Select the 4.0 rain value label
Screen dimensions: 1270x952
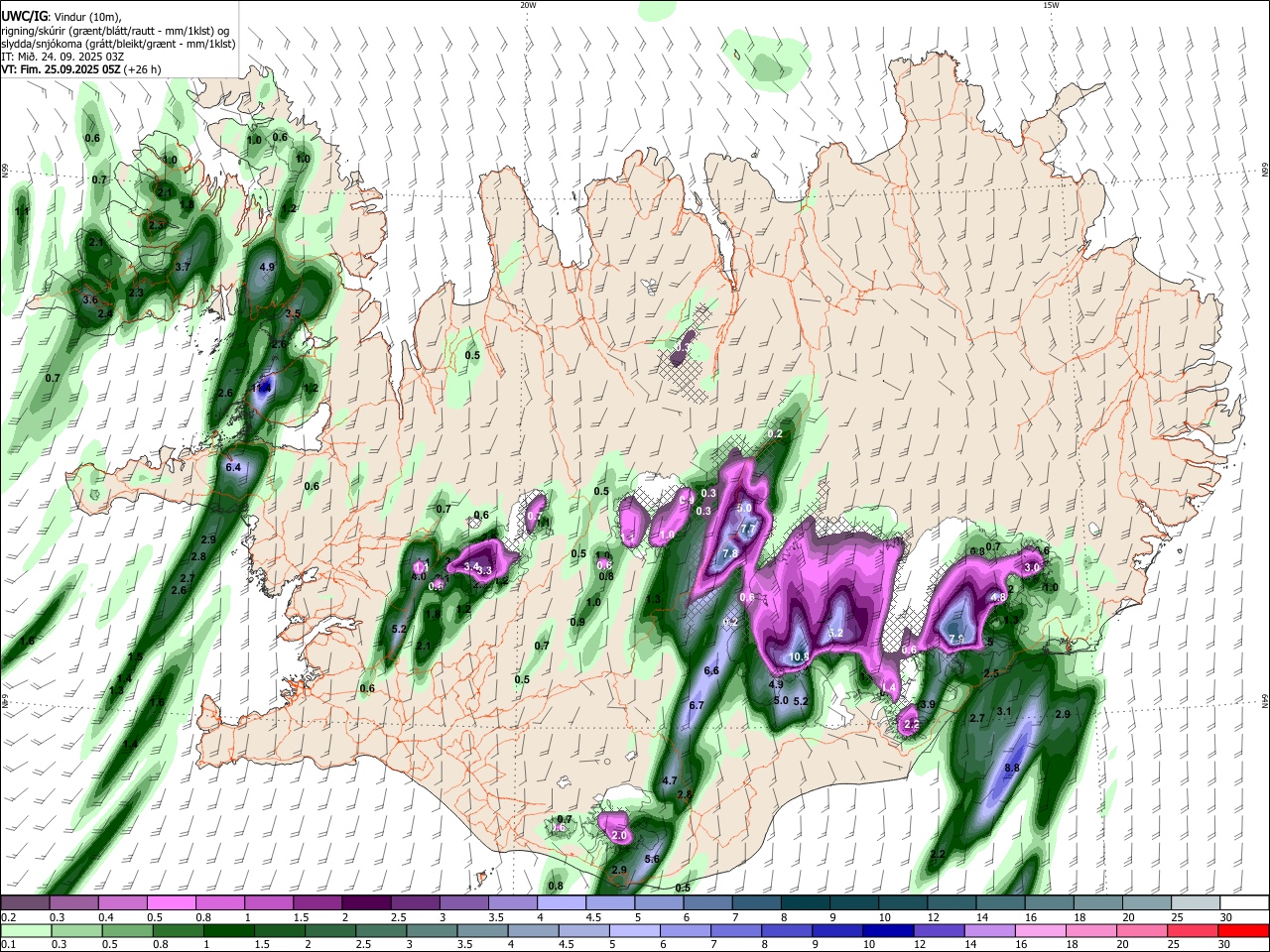click(x=419, y=576)
